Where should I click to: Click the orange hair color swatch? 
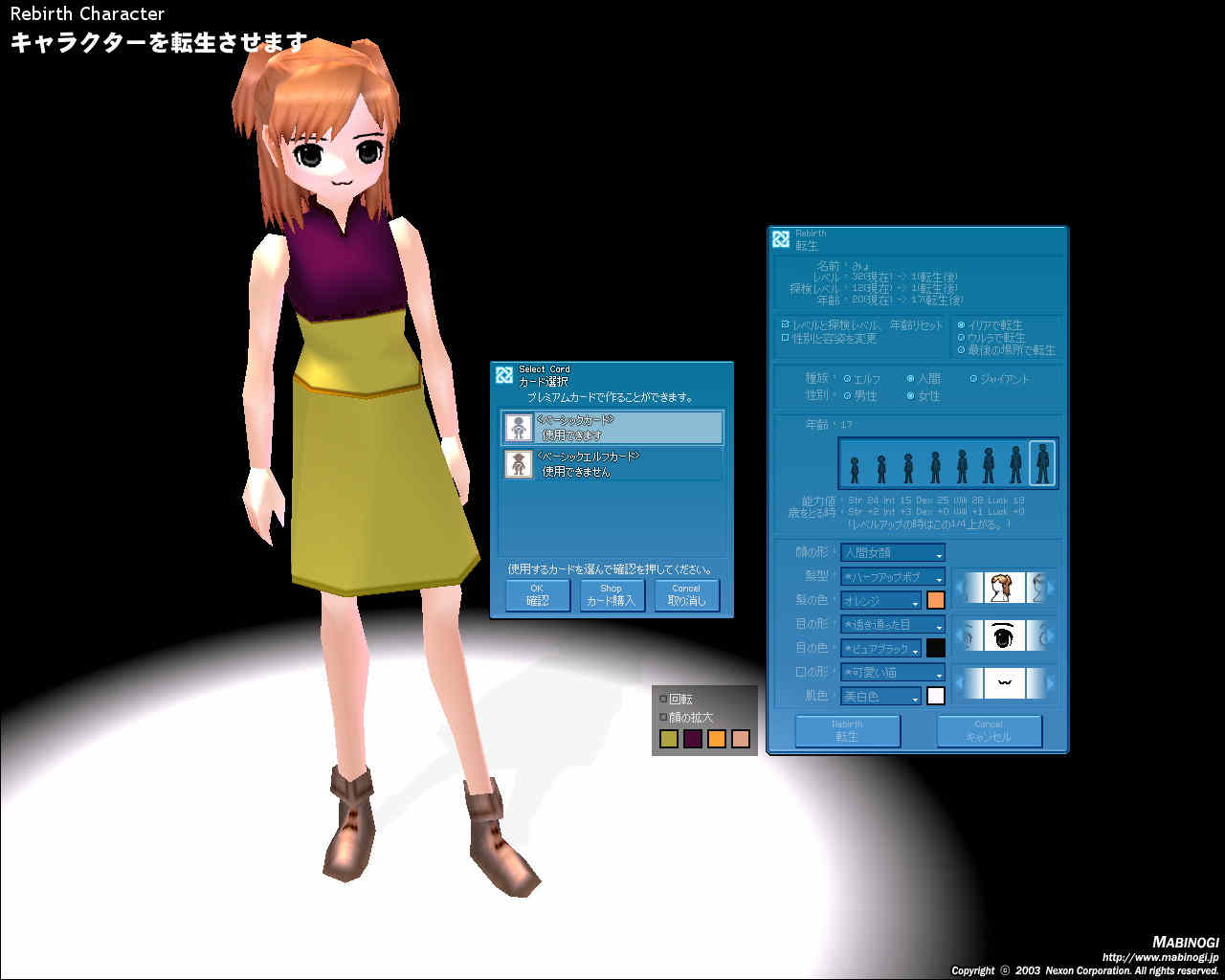click(935, 601)
